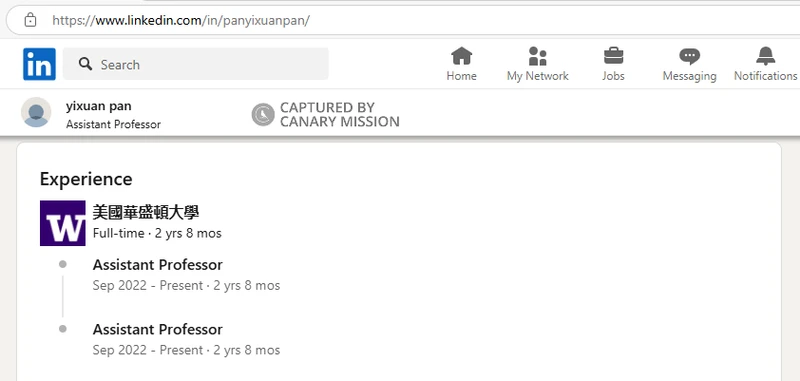Click the Home menu label

pyautogui.click(x=461, y=76)
